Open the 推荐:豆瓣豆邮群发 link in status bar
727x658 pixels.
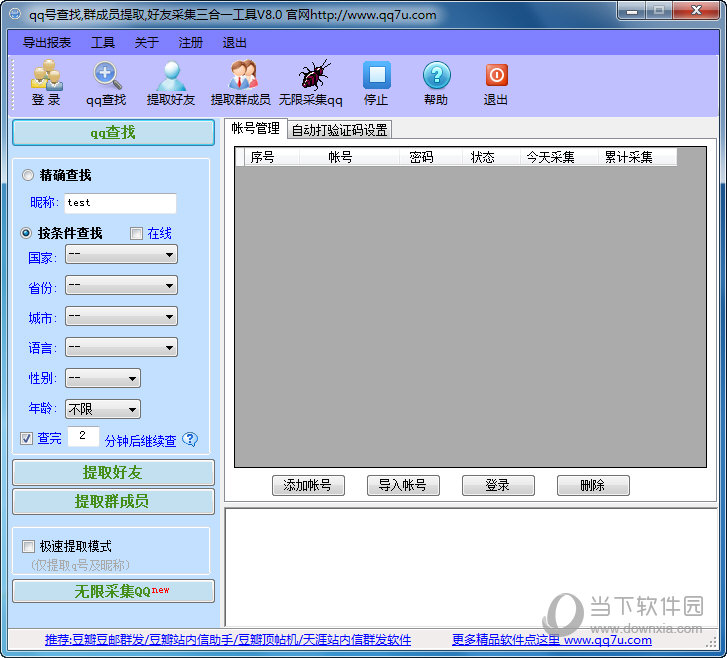[228, 640]
